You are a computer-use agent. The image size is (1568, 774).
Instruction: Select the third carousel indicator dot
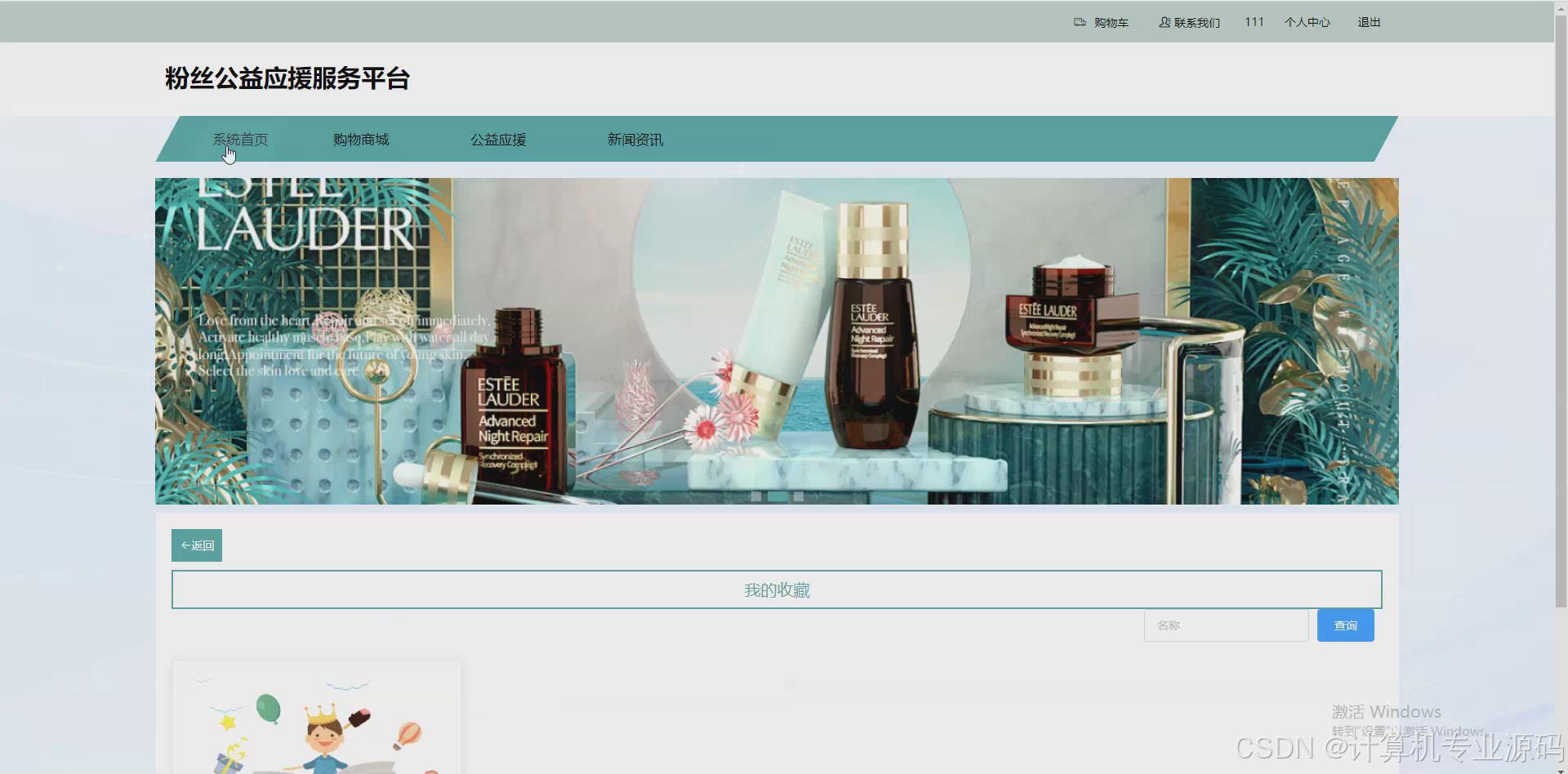coord(799,496)
